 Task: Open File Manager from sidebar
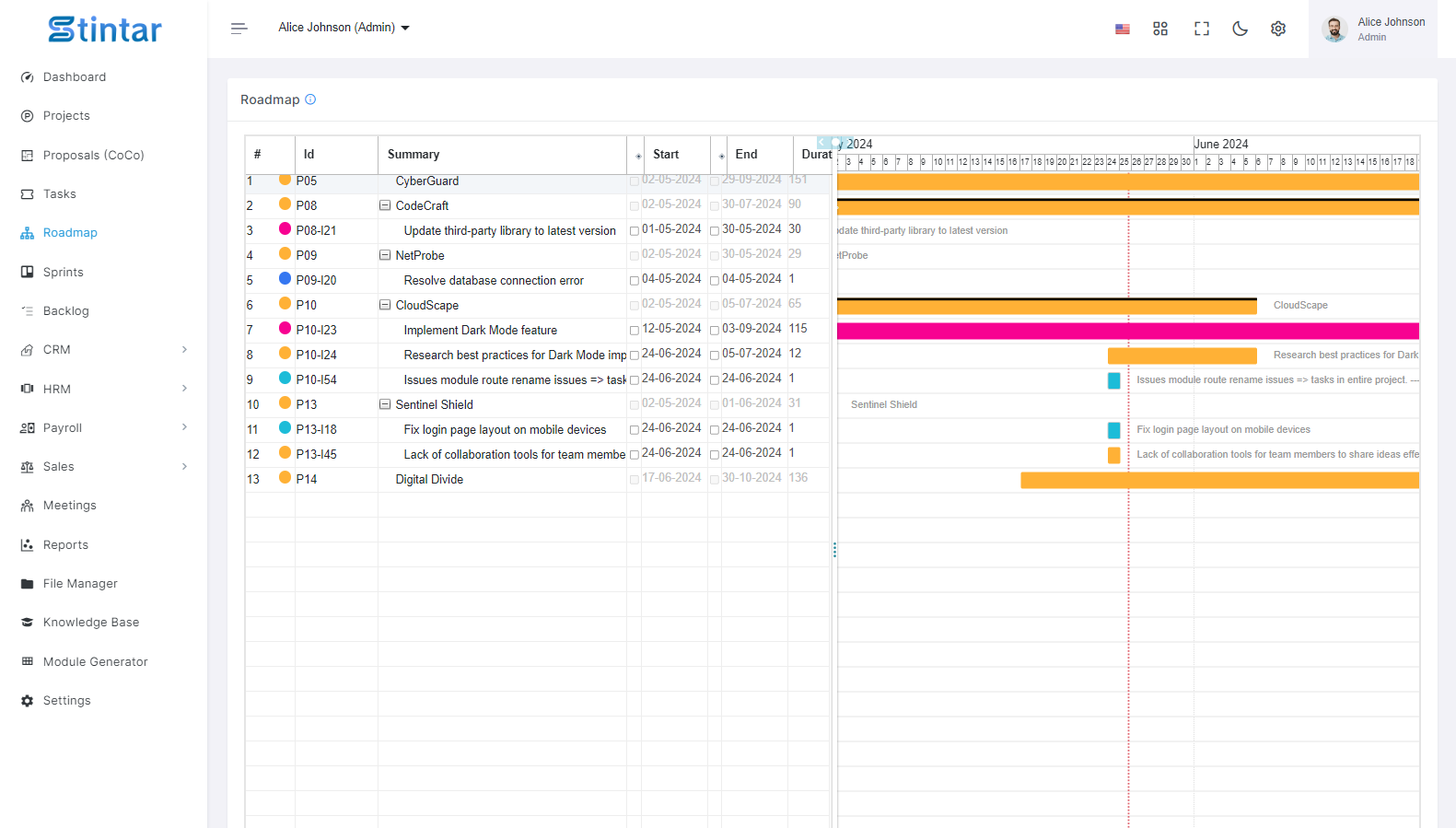point(80,583)
